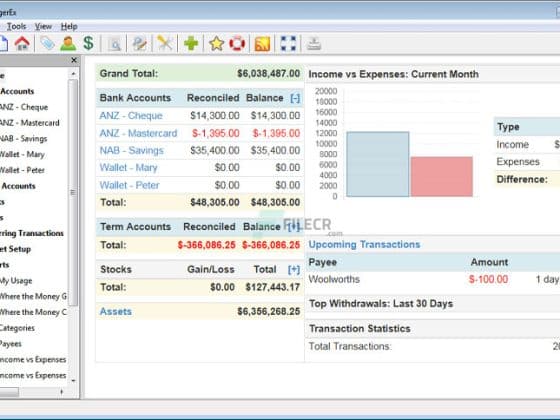Click the Term Accounts balance $-366,086.25

tap(271, 245)
